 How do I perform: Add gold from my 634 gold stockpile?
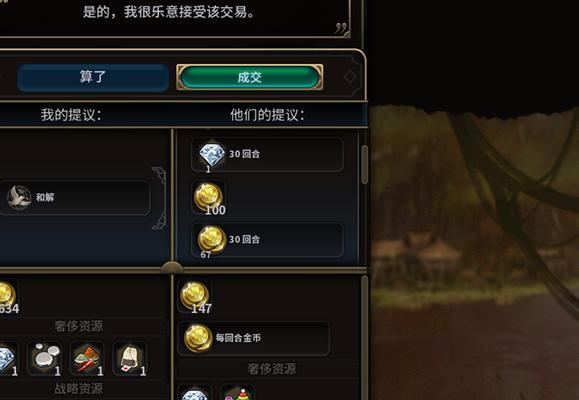(x=7, y=297)
